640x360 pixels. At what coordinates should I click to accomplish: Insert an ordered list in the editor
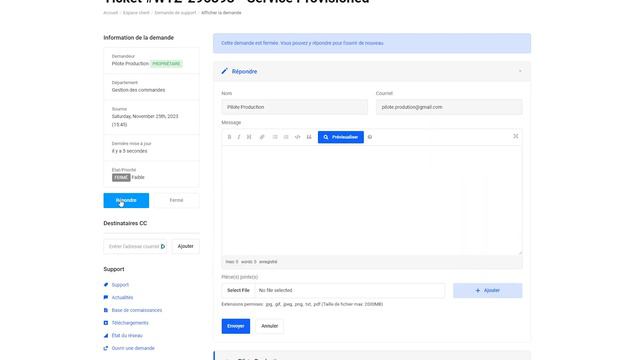[x=286, y=137]
